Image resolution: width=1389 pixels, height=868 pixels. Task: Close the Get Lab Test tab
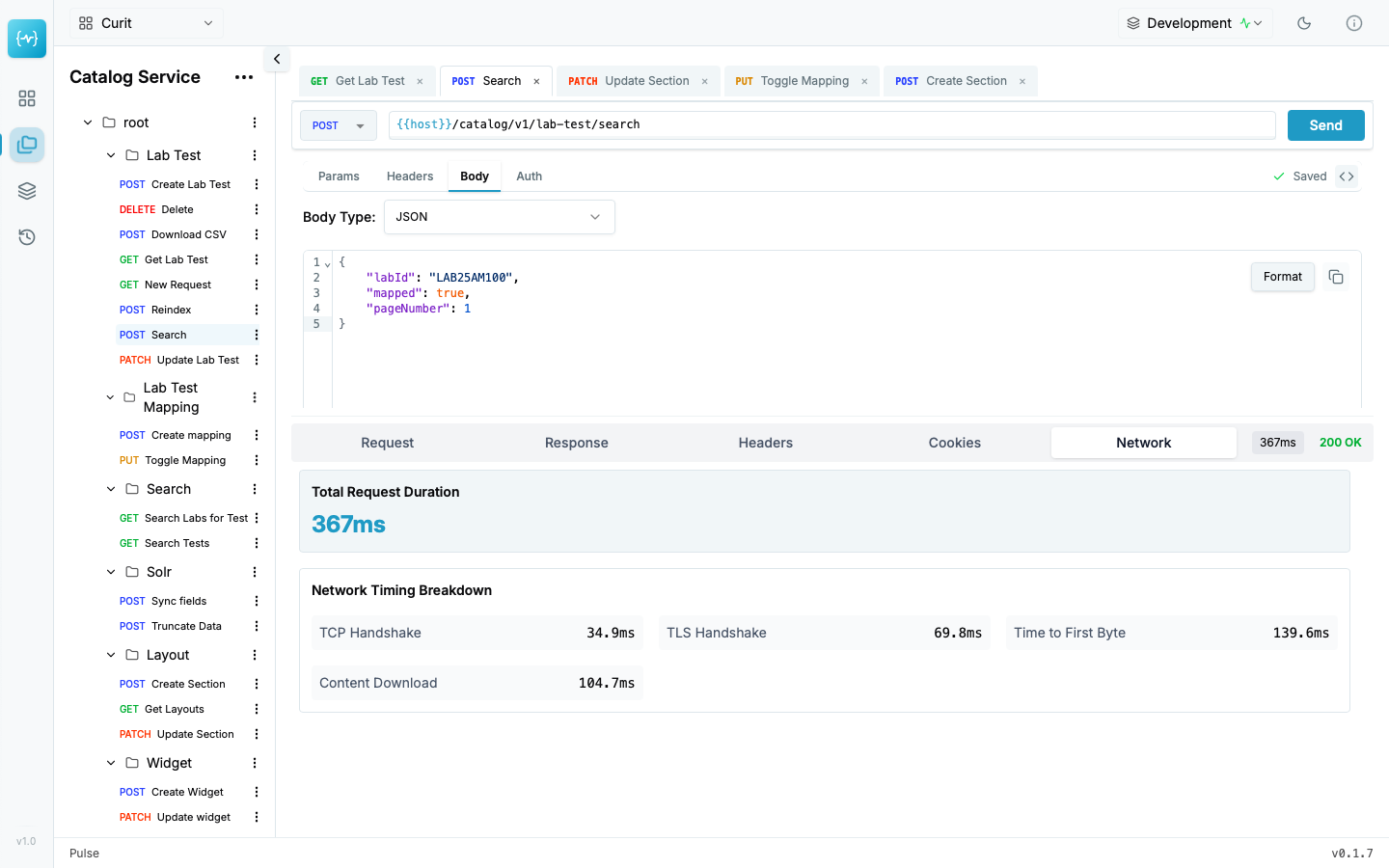click(x=420, y=82)
